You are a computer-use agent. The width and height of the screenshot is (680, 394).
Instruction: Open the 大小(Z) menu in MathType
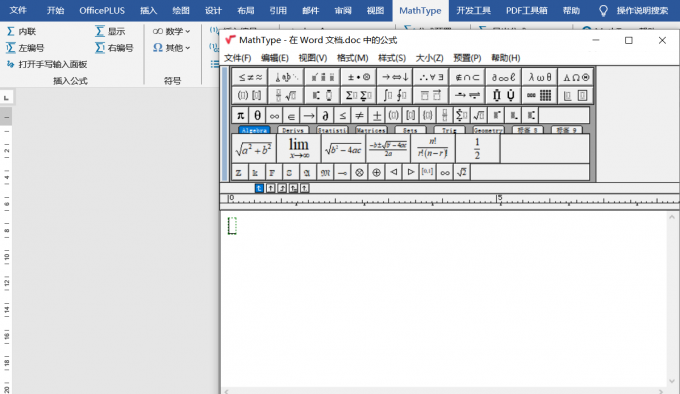click(x=430, y=58)
